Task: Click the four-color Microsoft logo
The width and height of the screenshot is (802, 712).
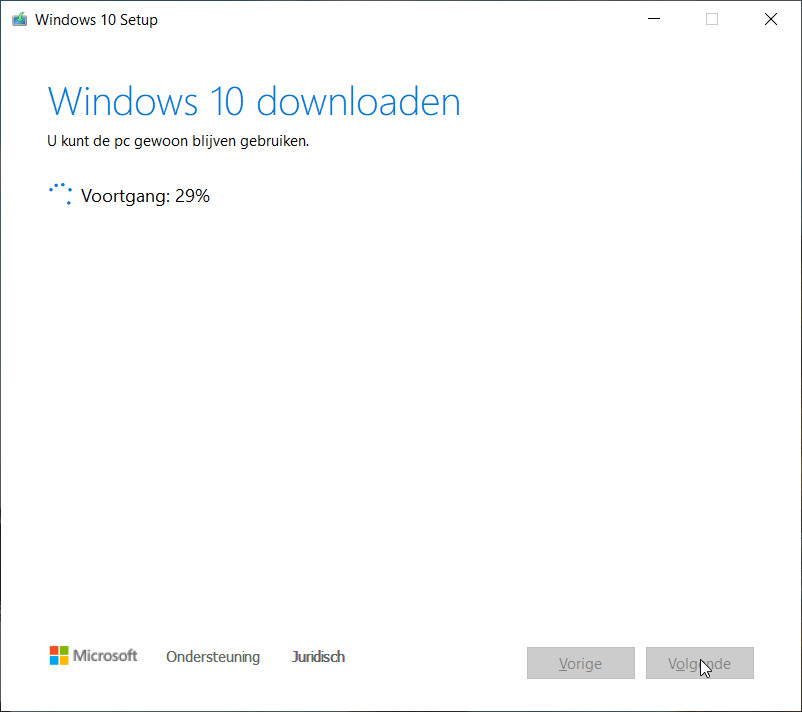Action: pyautogui.click(x=60, y=656)
